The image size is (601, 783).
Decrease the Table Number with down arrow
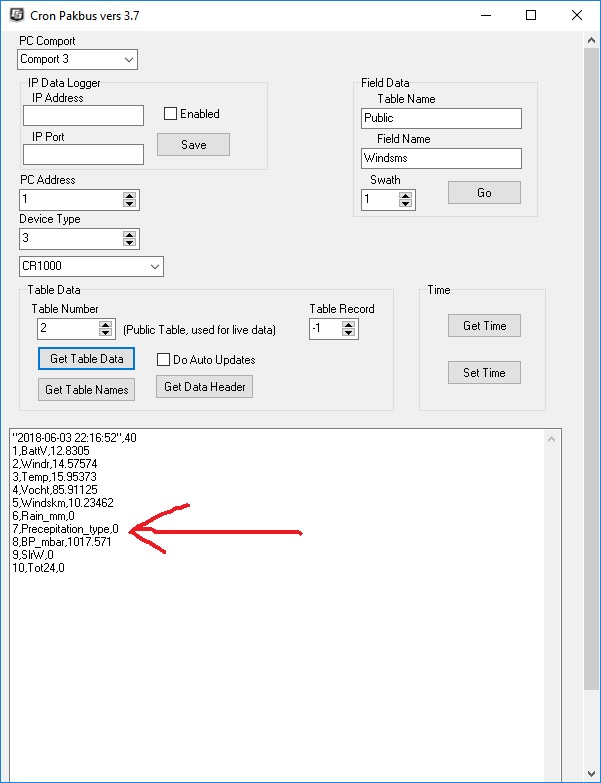point(105,333)
